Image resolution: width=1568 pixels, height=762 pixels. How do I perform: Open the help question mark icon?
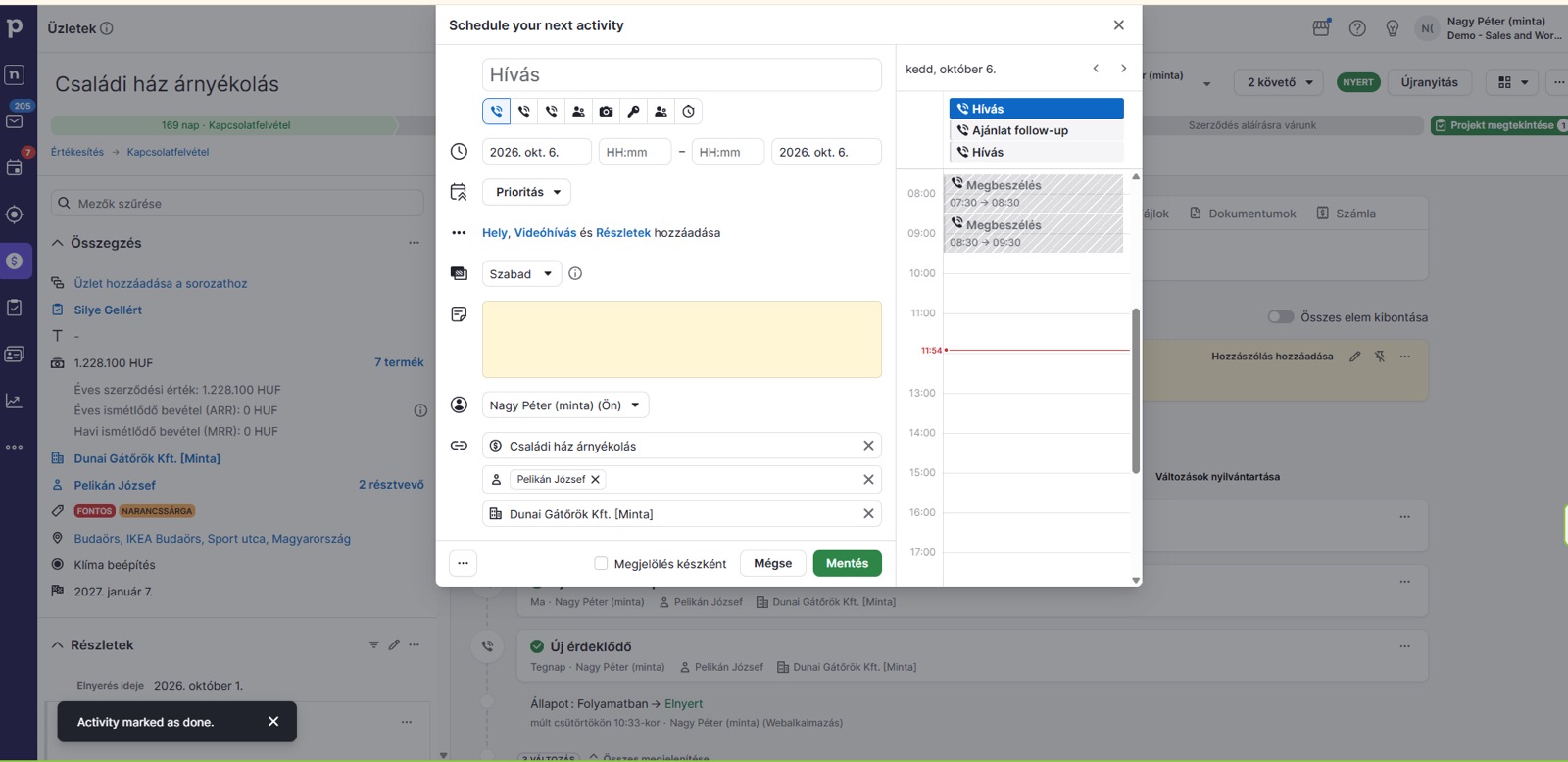[1357, 28]
